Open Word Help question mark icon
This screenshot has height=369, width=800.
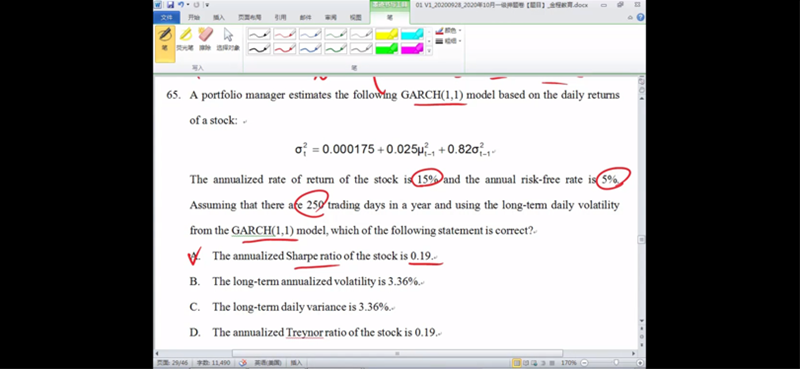[640, 17]
